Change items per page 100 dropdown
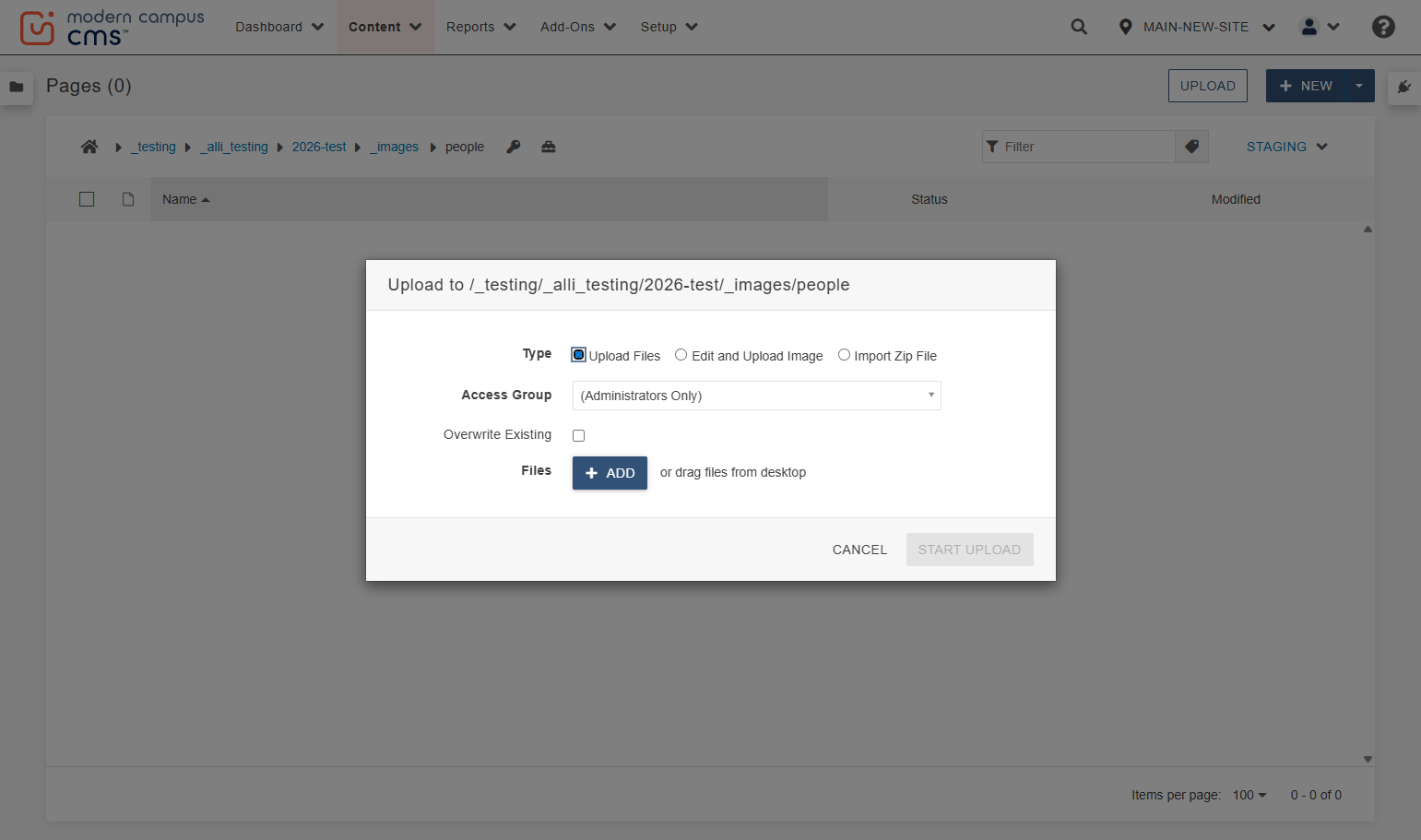The width and height of the screenshot is (1421, 840). (1249, 795)
